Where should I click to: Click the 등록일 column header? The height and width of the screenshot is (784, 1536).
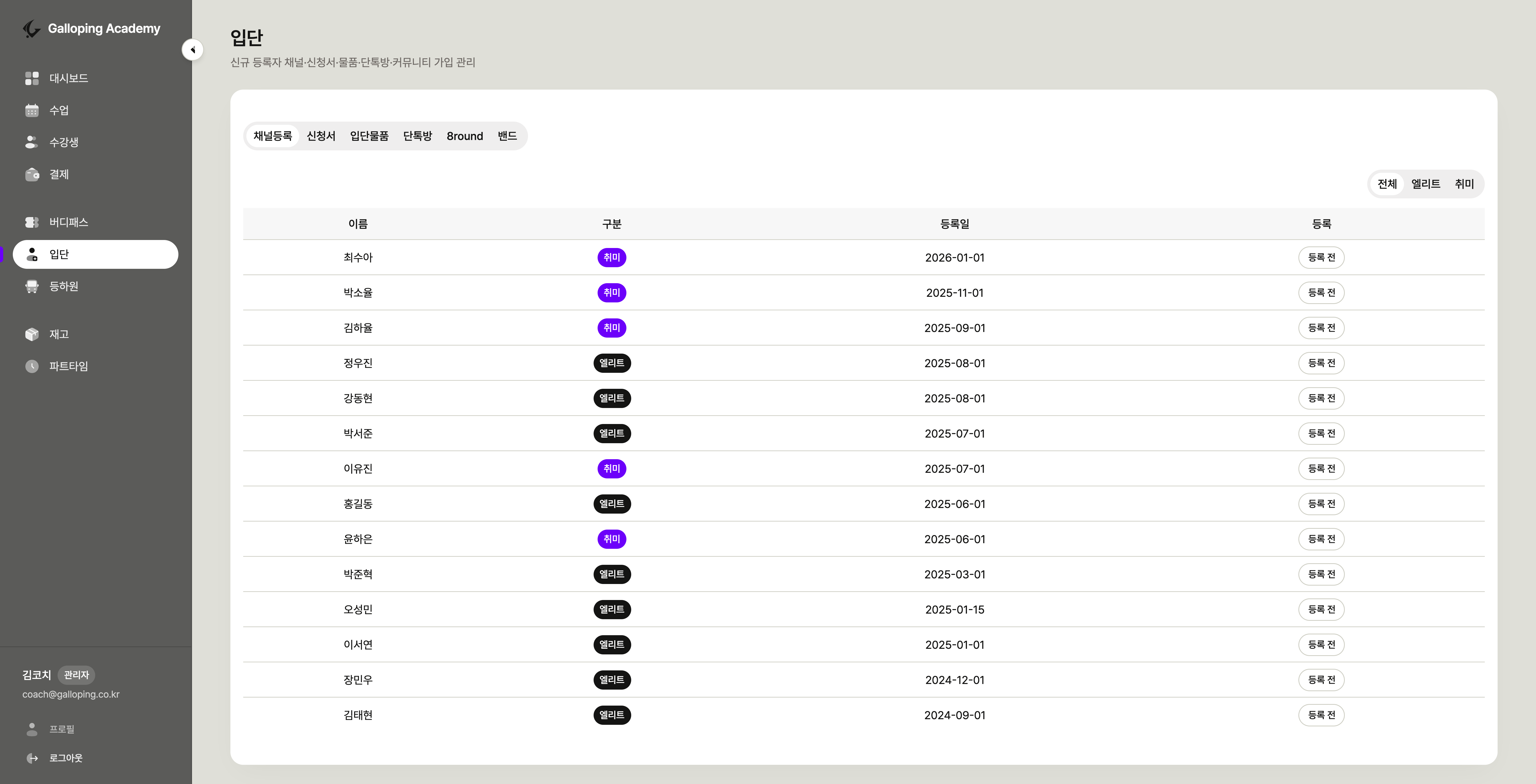coord(955,224)
